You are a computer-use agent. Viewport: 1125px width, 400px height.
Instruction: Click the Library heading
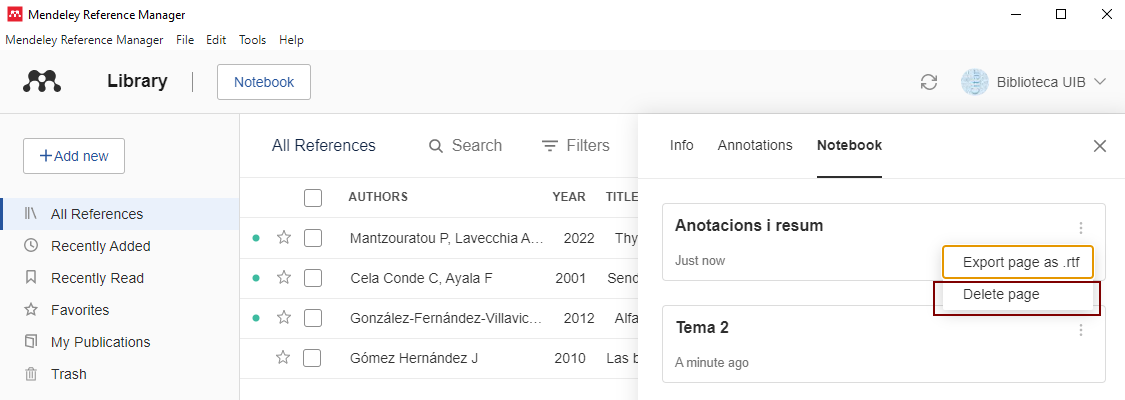click(x=137, y=82)
